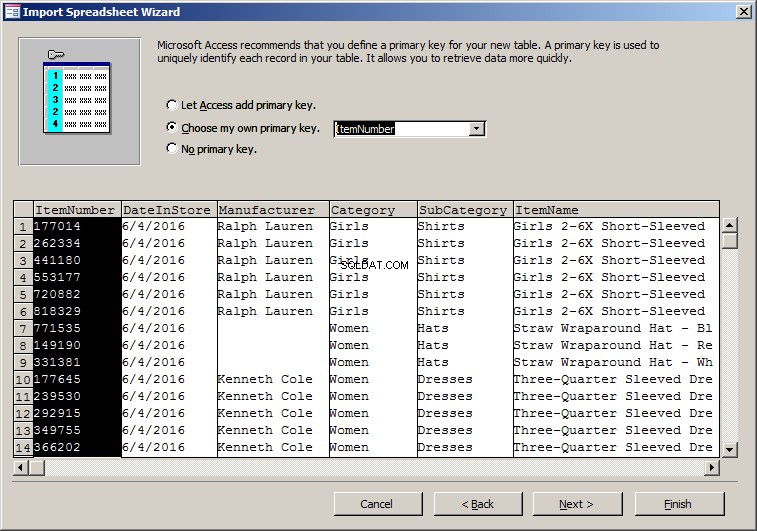Click row header number 14

pos(23,448)
